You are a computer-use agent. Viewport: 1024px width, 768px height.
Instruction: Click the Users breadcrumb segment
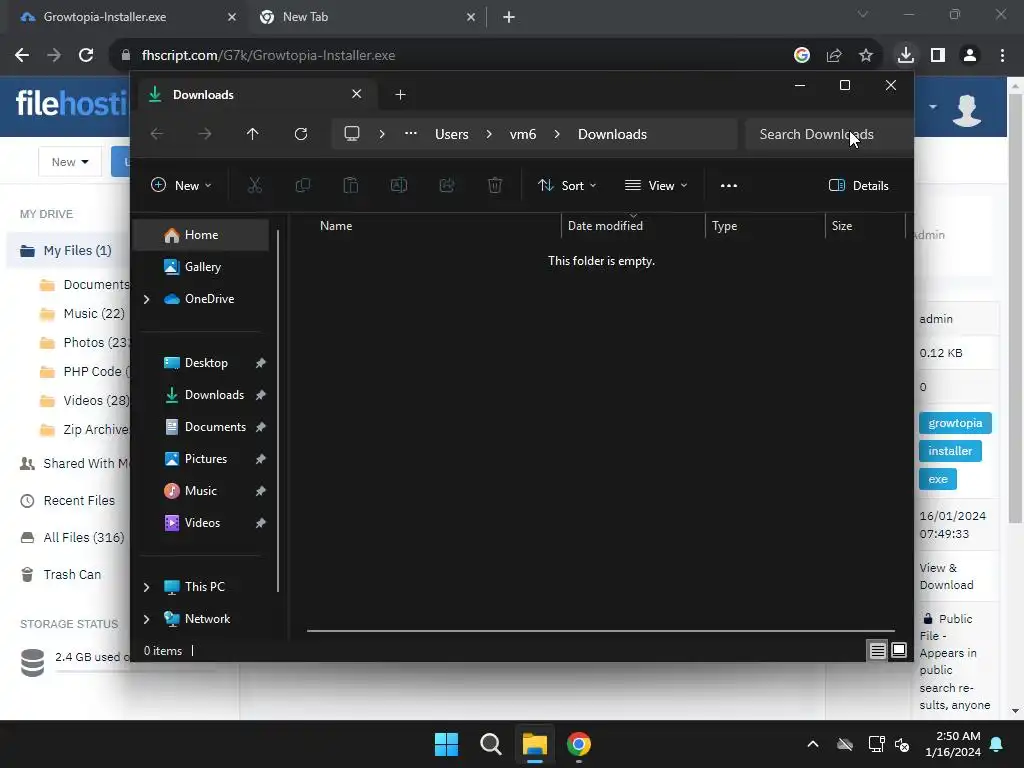click(x=452, y=134)
